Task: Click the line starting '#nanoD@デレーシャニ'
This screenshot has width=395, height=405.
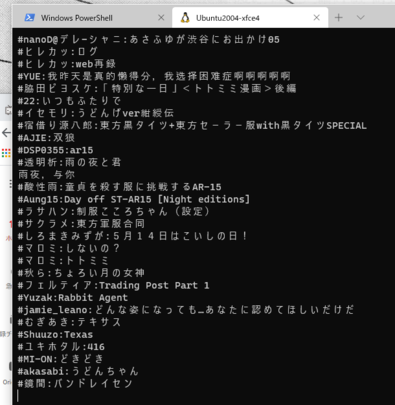Action: [x=149, y=39]
